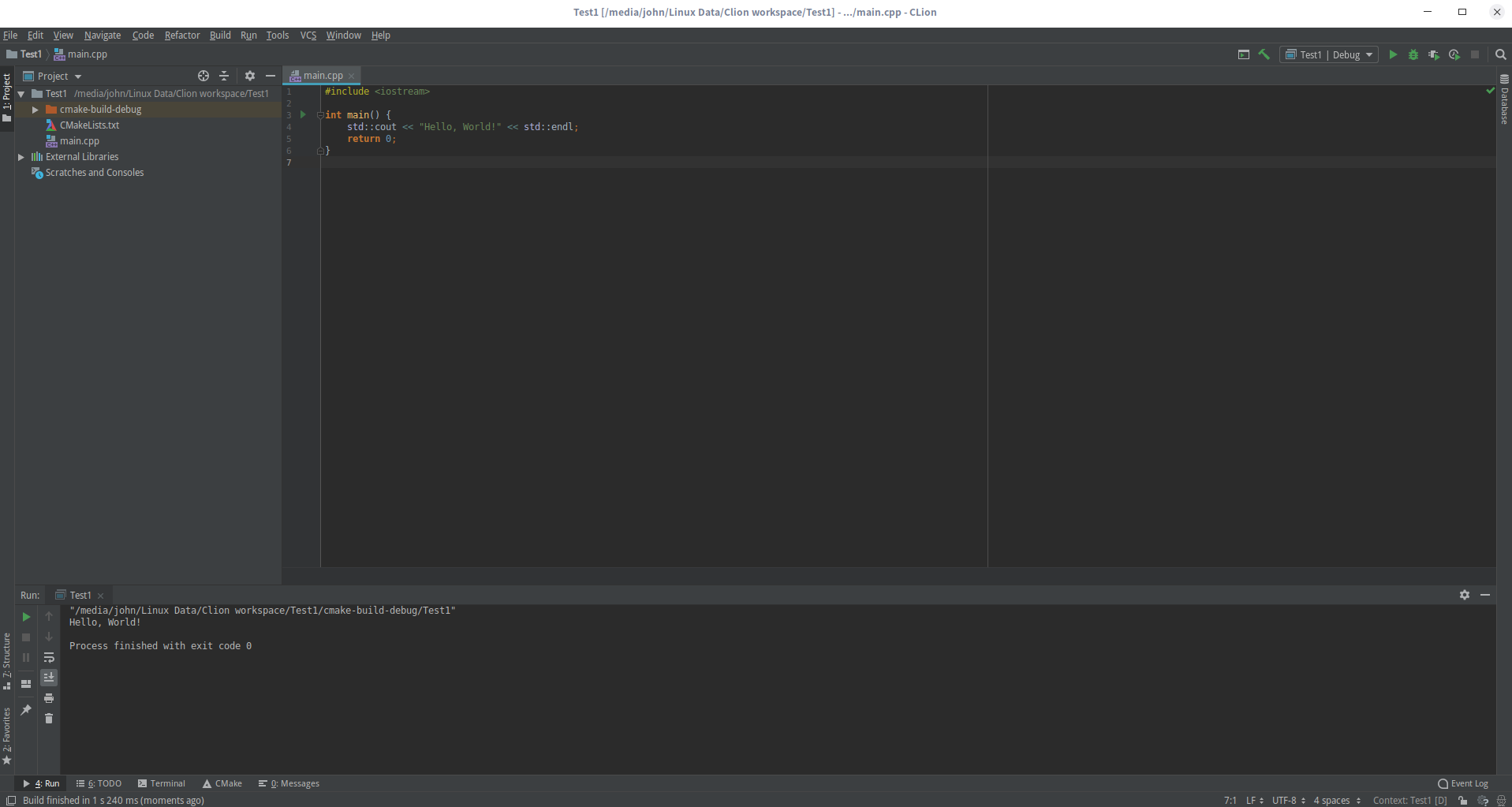The height and width of the screenshot is (807, 1512).
Task: Close the main.cpp editor tab
Action: click(x=352, y=76)
